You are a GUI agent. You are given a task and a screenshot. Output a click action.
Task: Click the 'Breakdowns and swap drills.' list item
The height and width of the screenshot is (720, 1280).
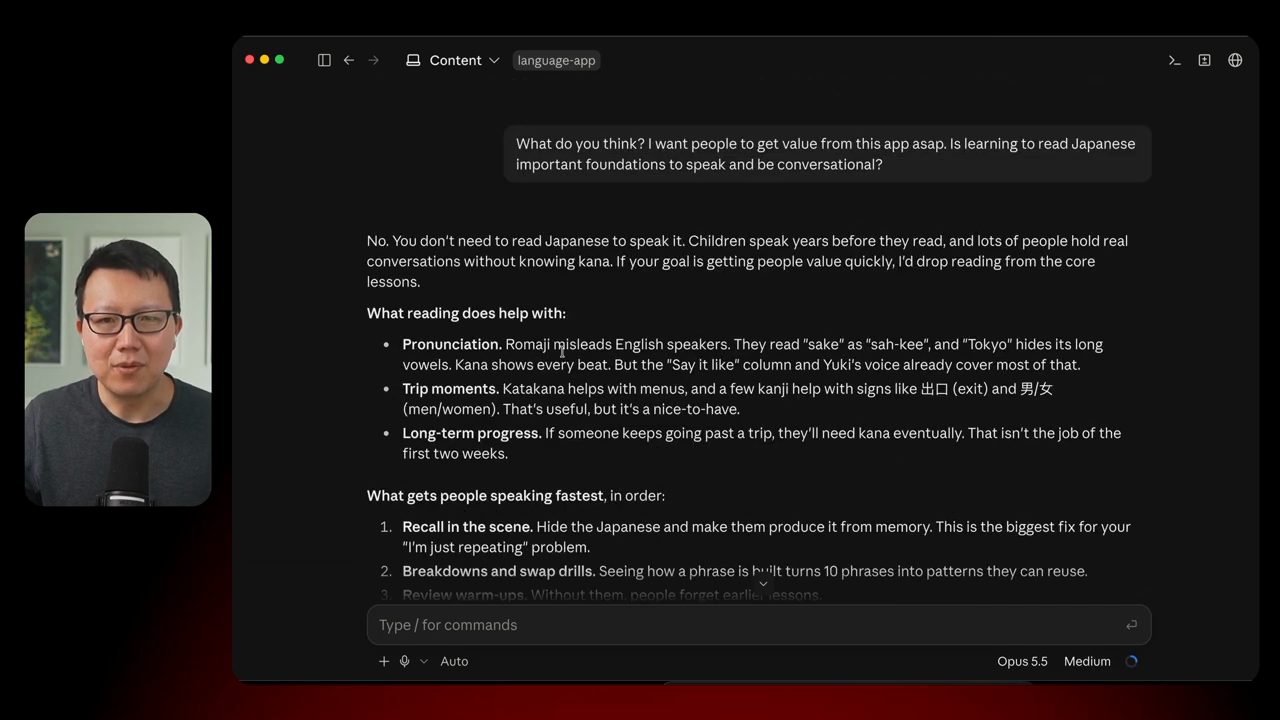[x=745, y=571]
